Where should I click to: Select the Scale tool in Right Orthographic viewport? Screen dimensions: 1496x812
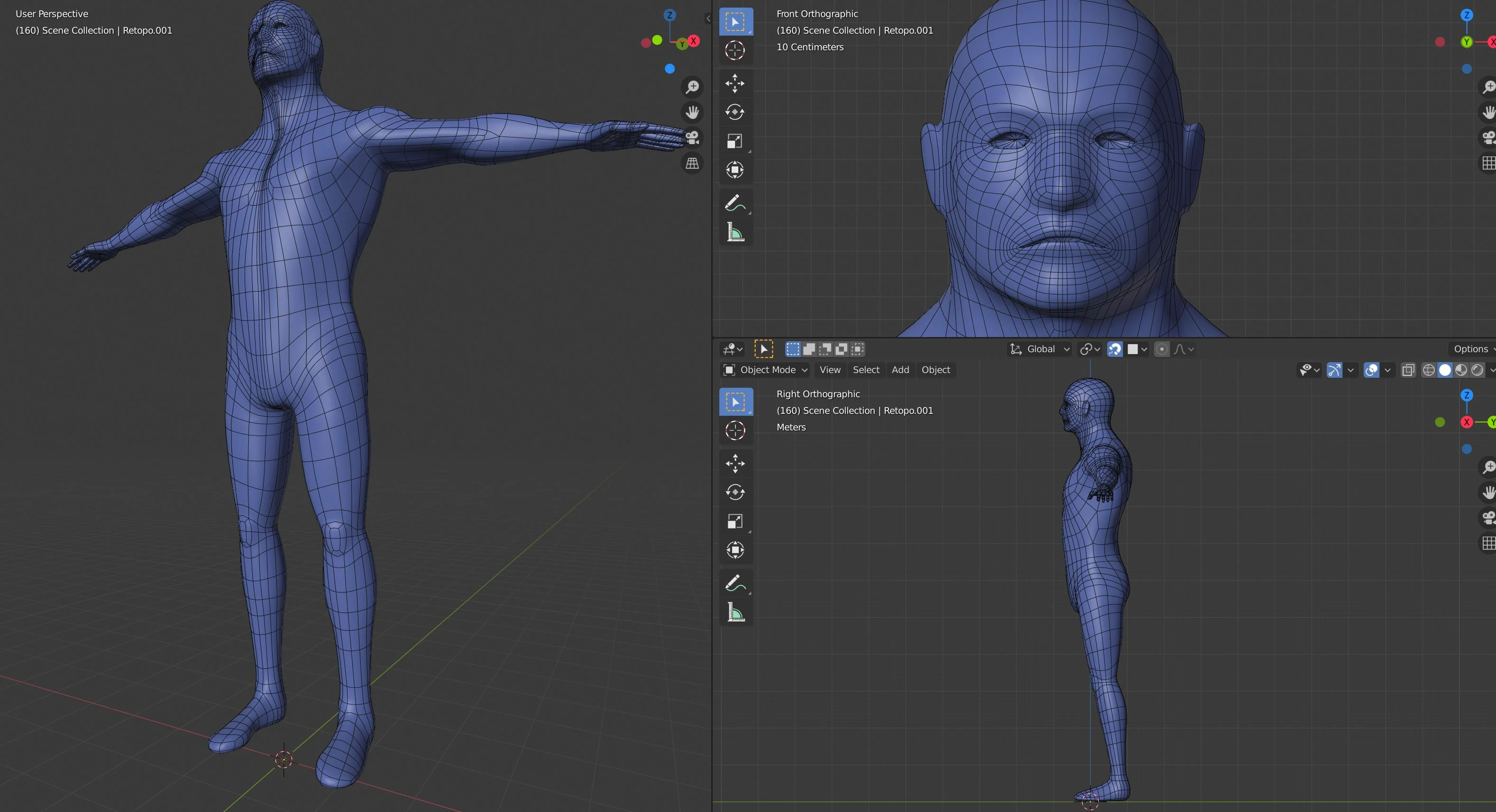[735, 521]
